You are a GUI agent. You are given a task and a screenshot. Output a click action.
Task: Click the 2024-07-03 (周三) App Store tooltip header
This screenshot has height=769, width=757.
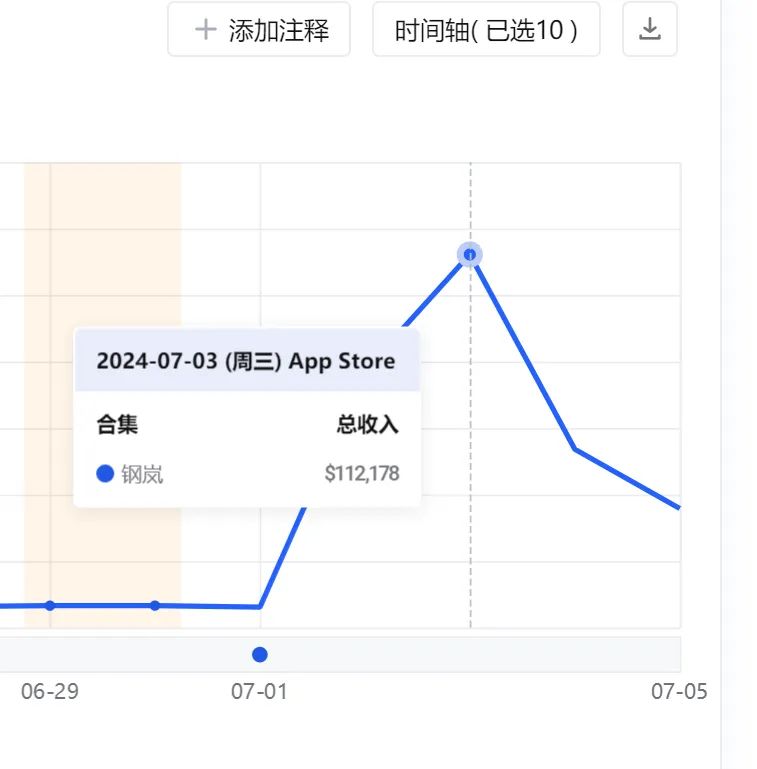tap(246, 361)
